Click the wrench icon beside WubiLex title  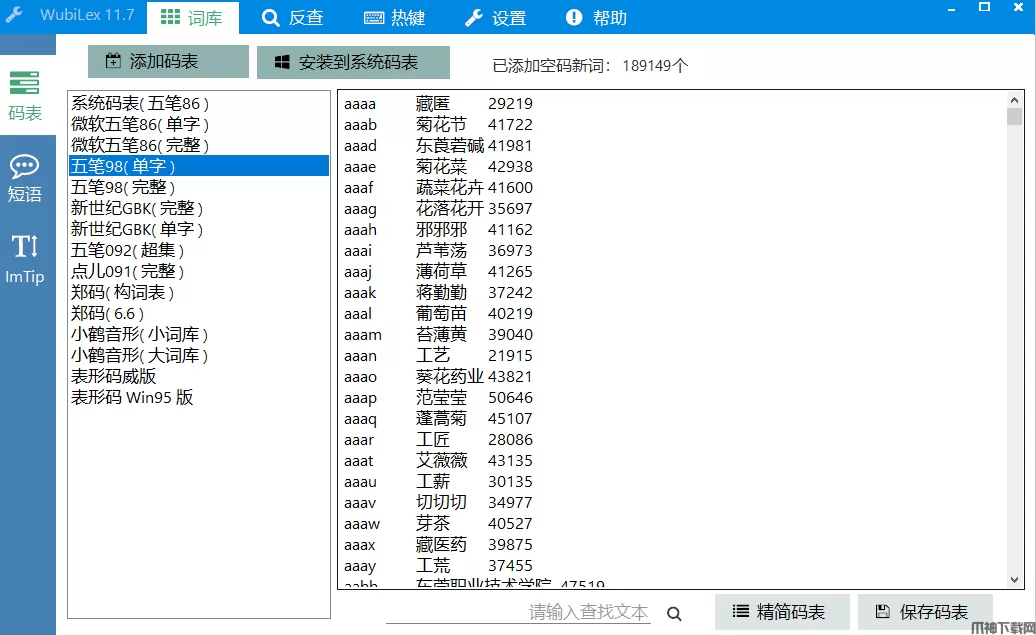(14, 15)
